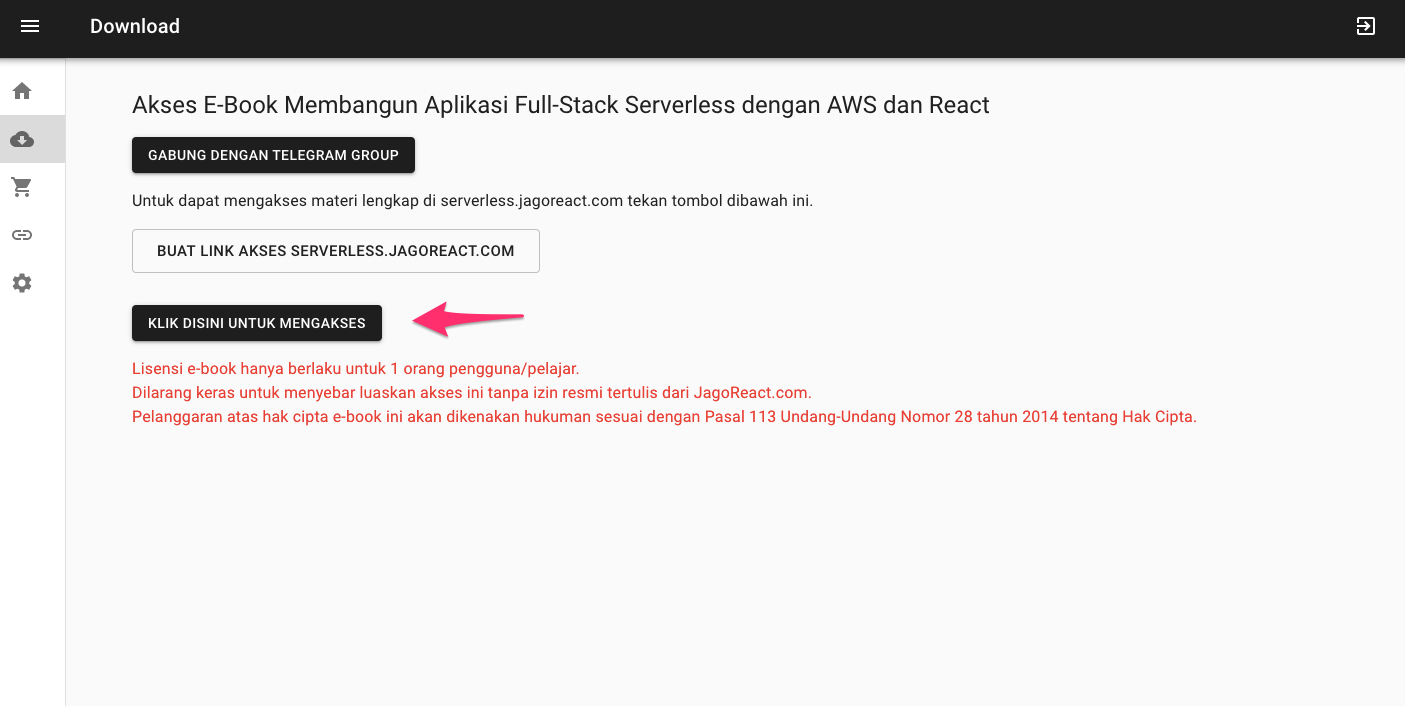Open the link icon in the sidebar
Image resolution: width=1405 pixels, height=706 pixels.
coord(22,235)
